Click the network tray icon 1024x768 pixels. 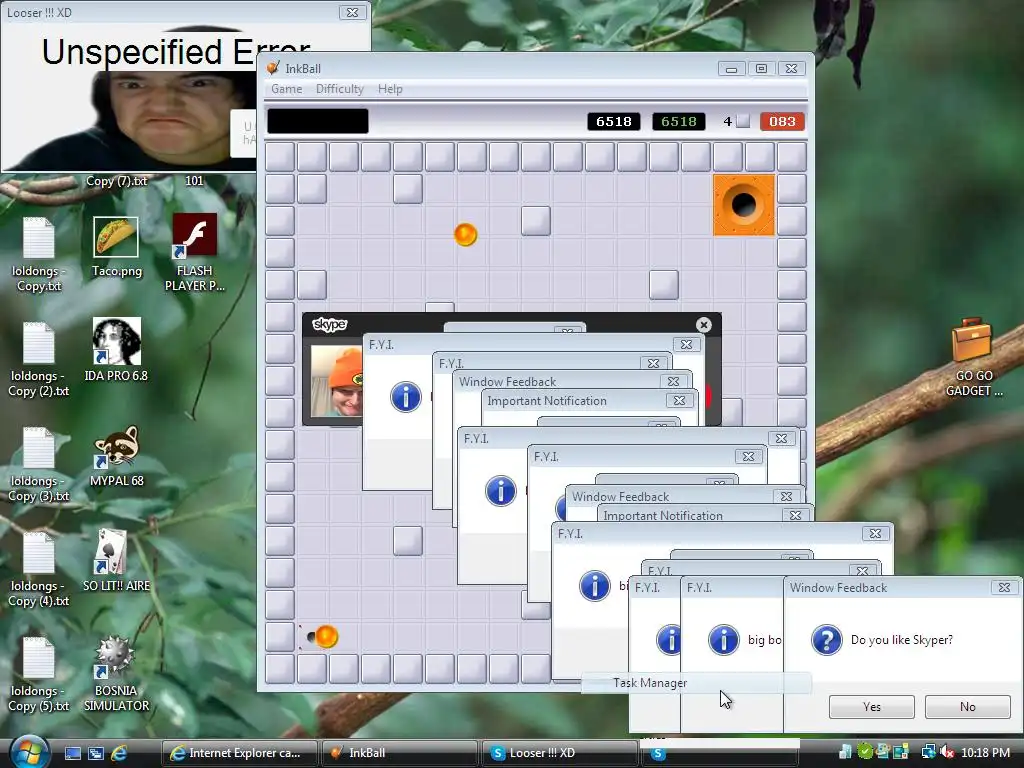[x=928, y=753]
